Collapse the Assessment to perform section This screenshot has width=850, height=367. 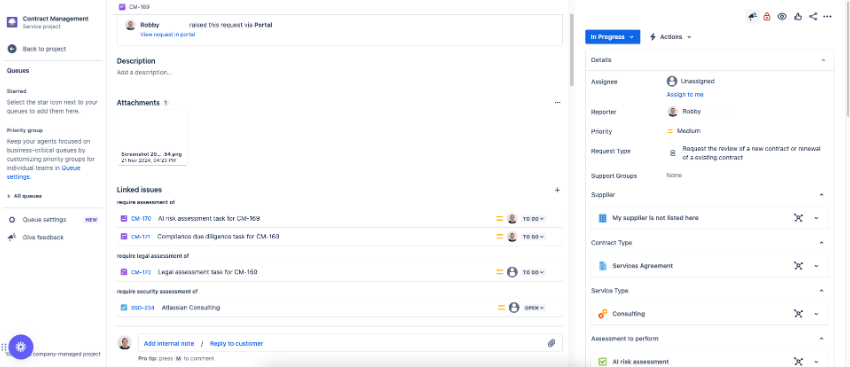(821, 339)
